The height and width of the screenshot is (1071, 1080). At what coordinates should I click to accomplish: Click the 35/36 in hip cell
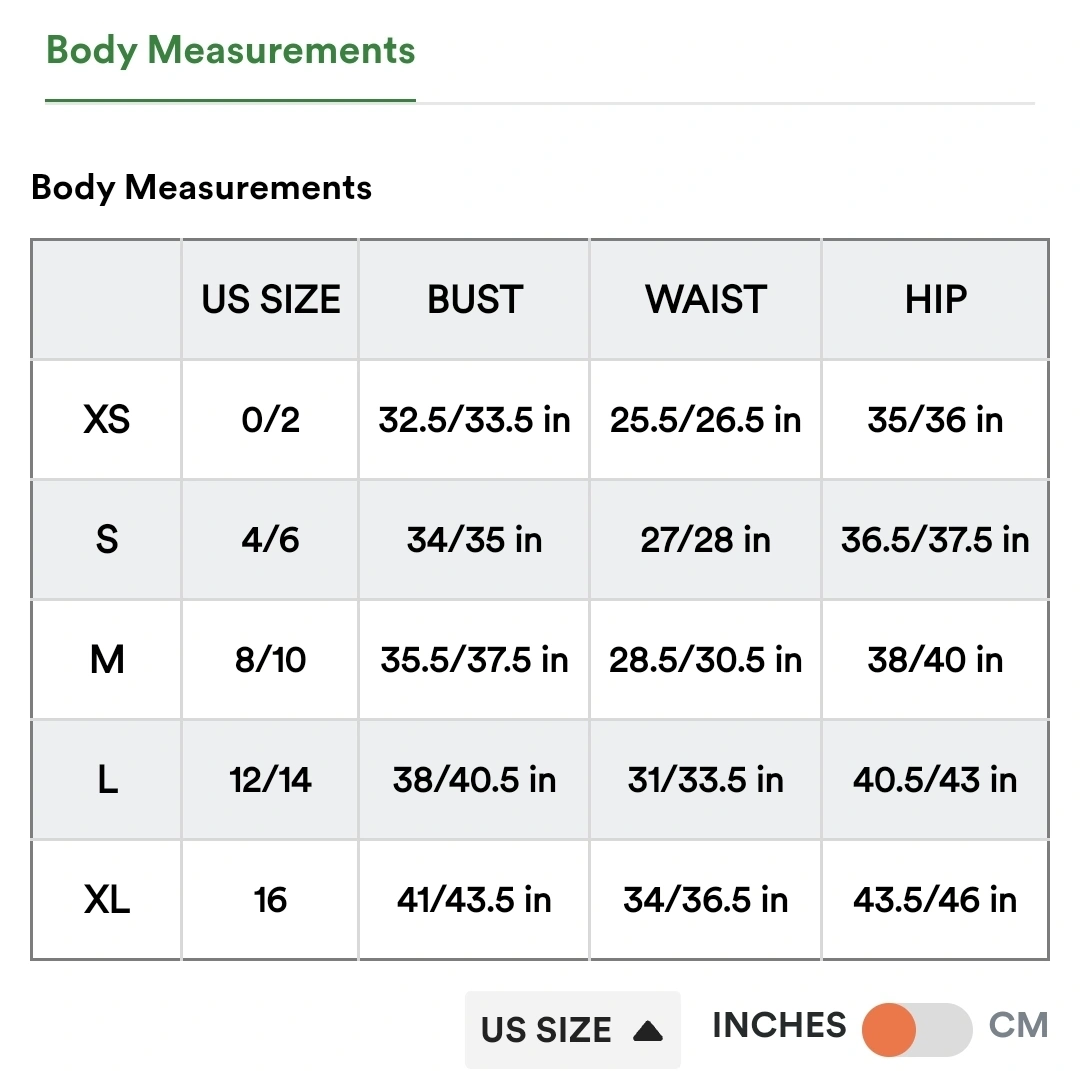click(936, 420)
